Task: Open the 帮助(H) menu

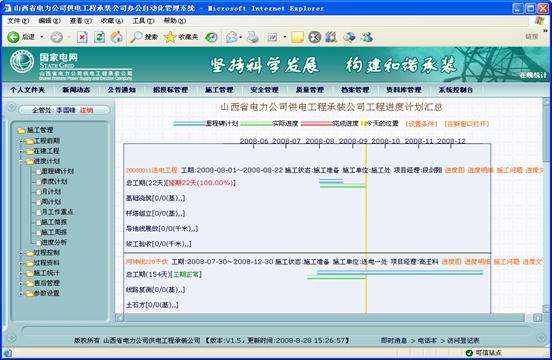Action: 175,21
